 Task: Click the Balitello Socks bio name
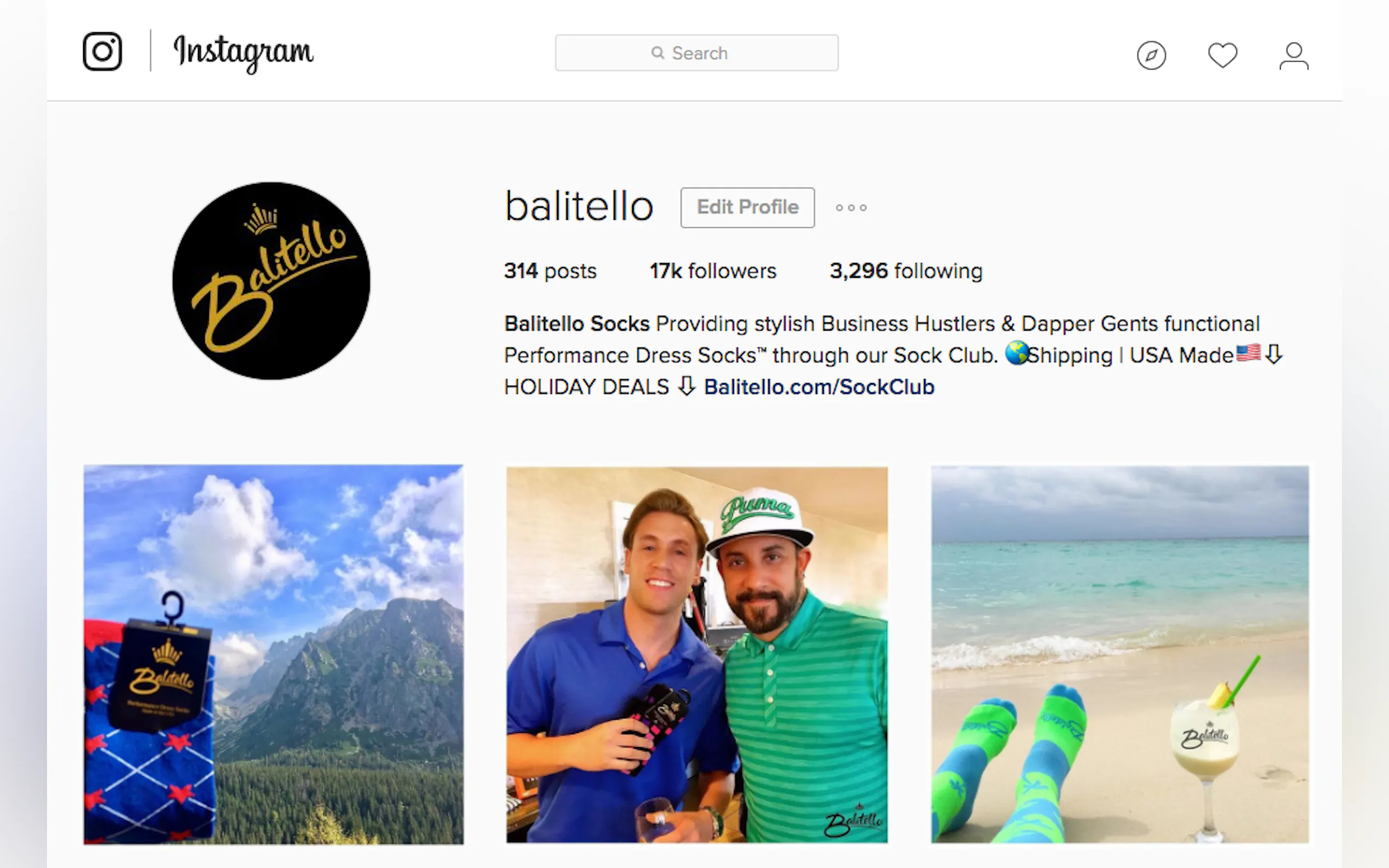tap(576, 324)
